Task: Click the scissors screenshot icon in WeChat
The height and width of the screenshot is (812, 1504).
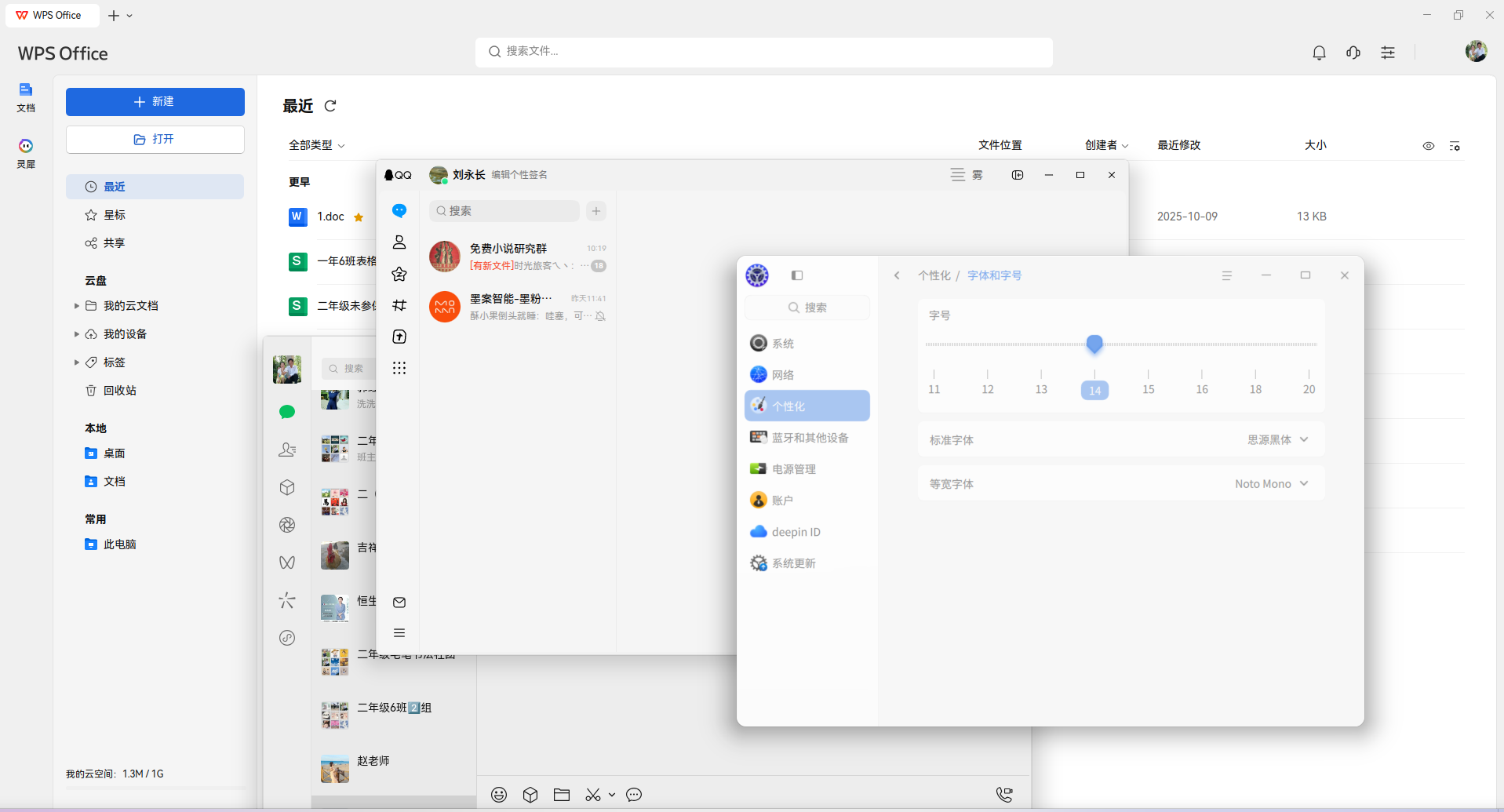Action: click(x=593, y=795)
